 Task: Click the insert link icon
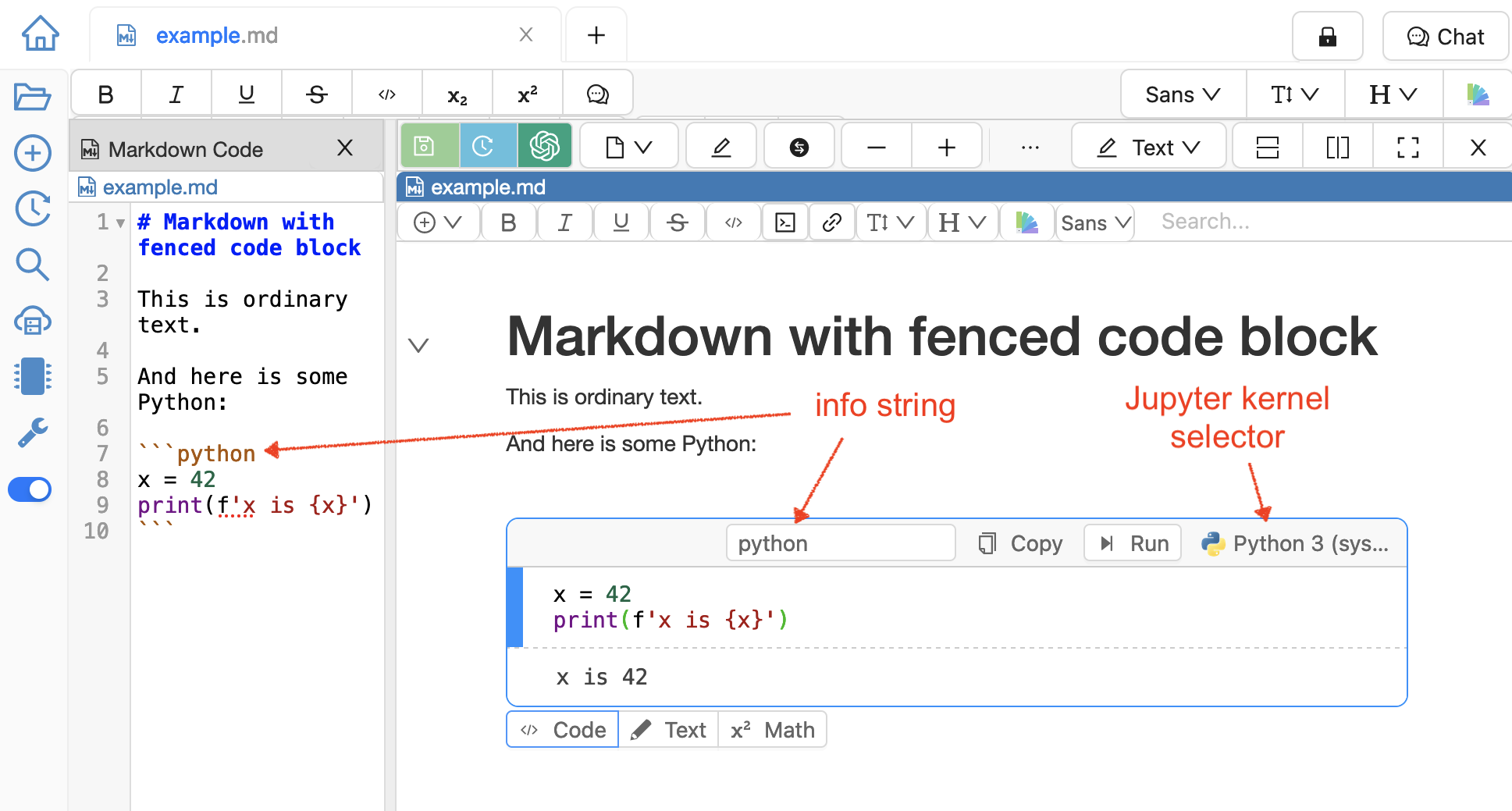(831, 222)
